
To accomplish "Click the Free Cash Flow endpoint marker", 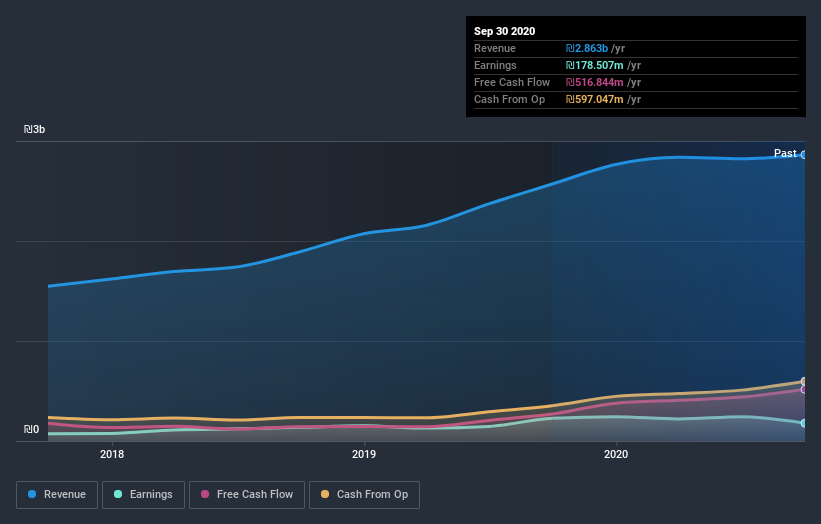I will [x=804, y=389].
